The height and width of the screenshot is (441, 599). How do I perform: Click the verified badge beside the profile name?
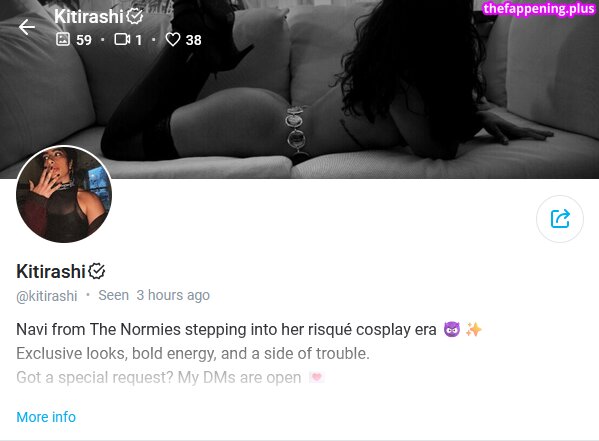[97, 271]
